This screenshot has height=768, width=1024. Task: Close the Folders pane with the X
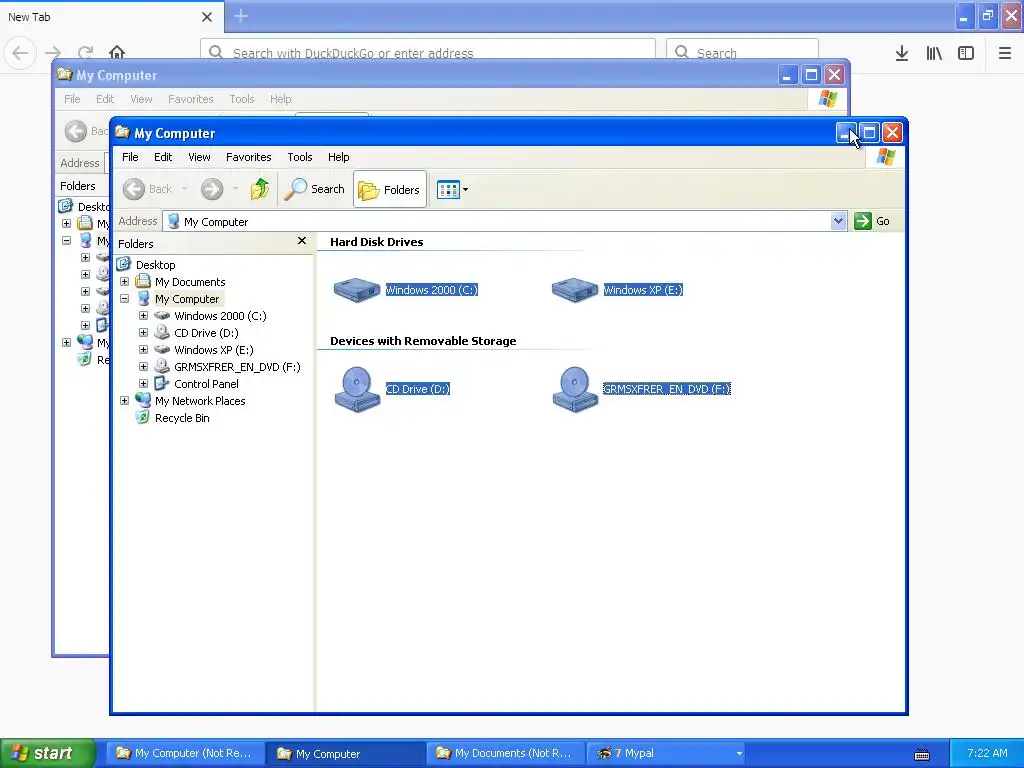[x=302, y=241]
